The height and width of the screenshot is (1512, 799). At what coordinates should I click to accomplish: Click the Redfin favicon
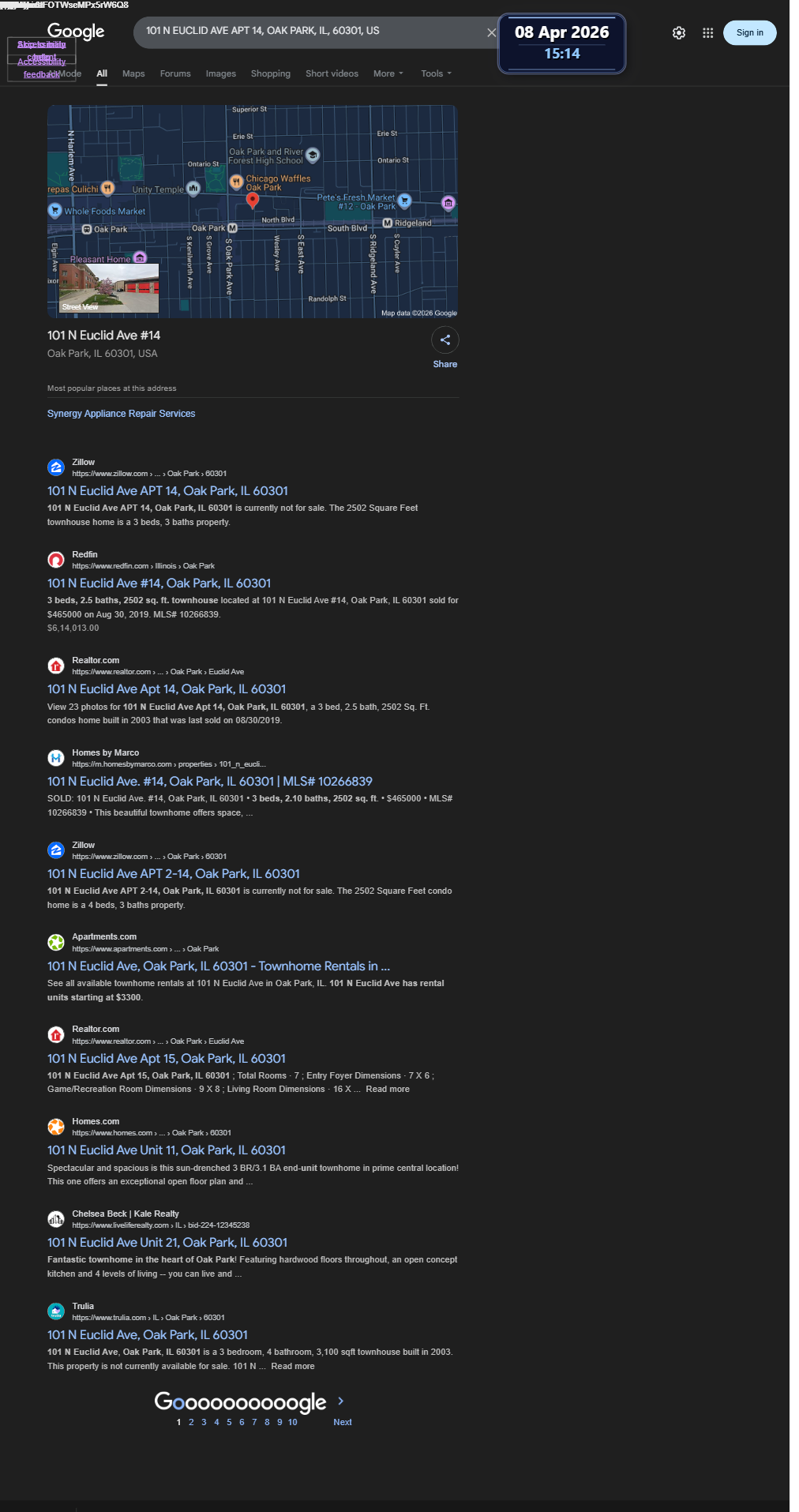click(56, 560)
